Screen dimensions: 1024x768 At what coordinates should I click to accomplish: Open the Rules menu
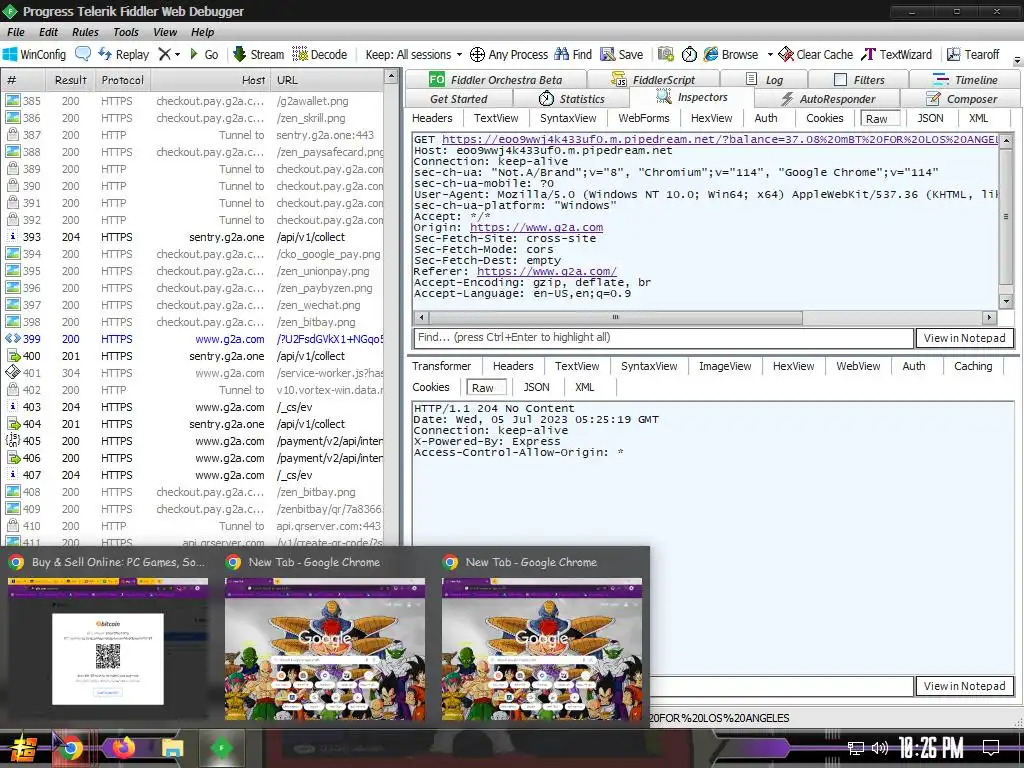85,32
